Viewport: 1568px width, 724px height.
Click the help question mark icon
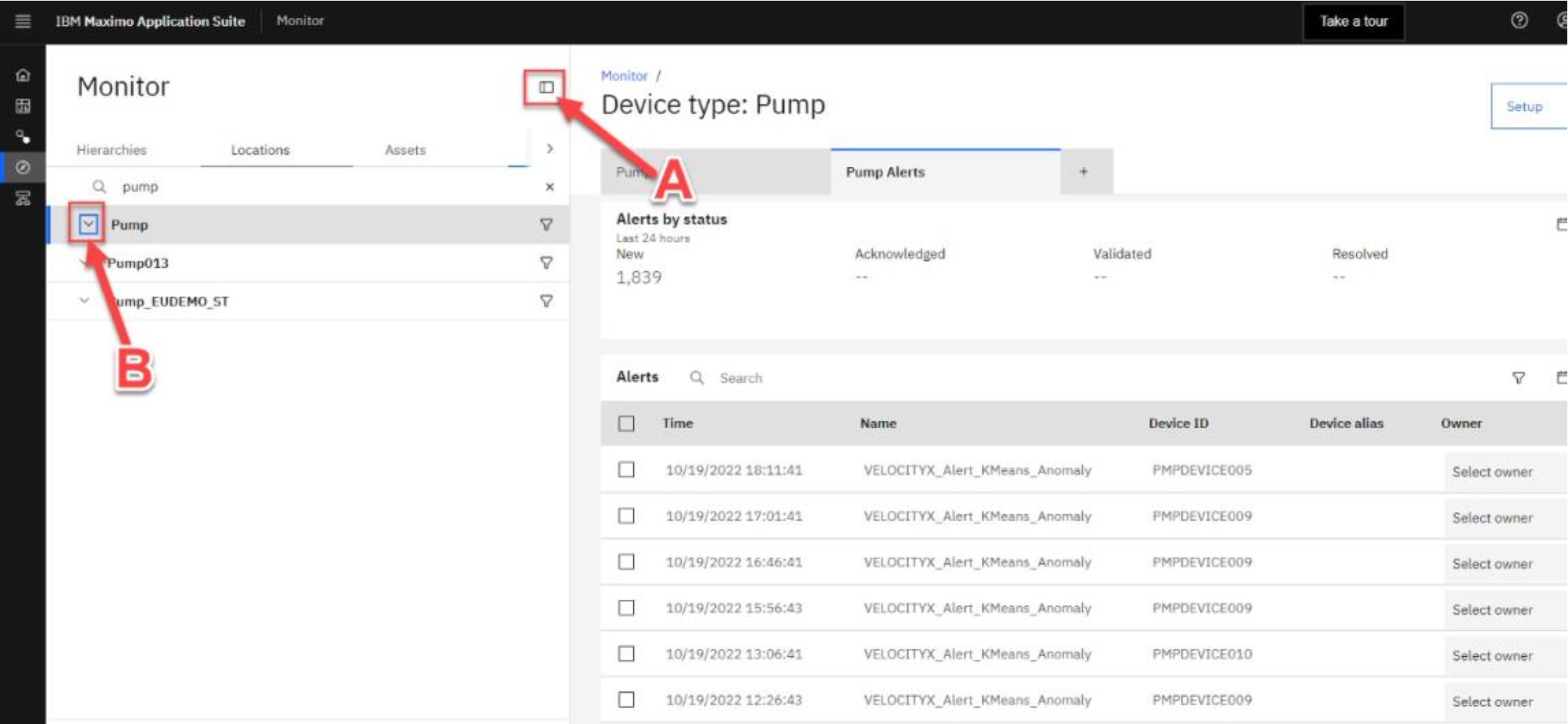click(x=1519, y=21)
